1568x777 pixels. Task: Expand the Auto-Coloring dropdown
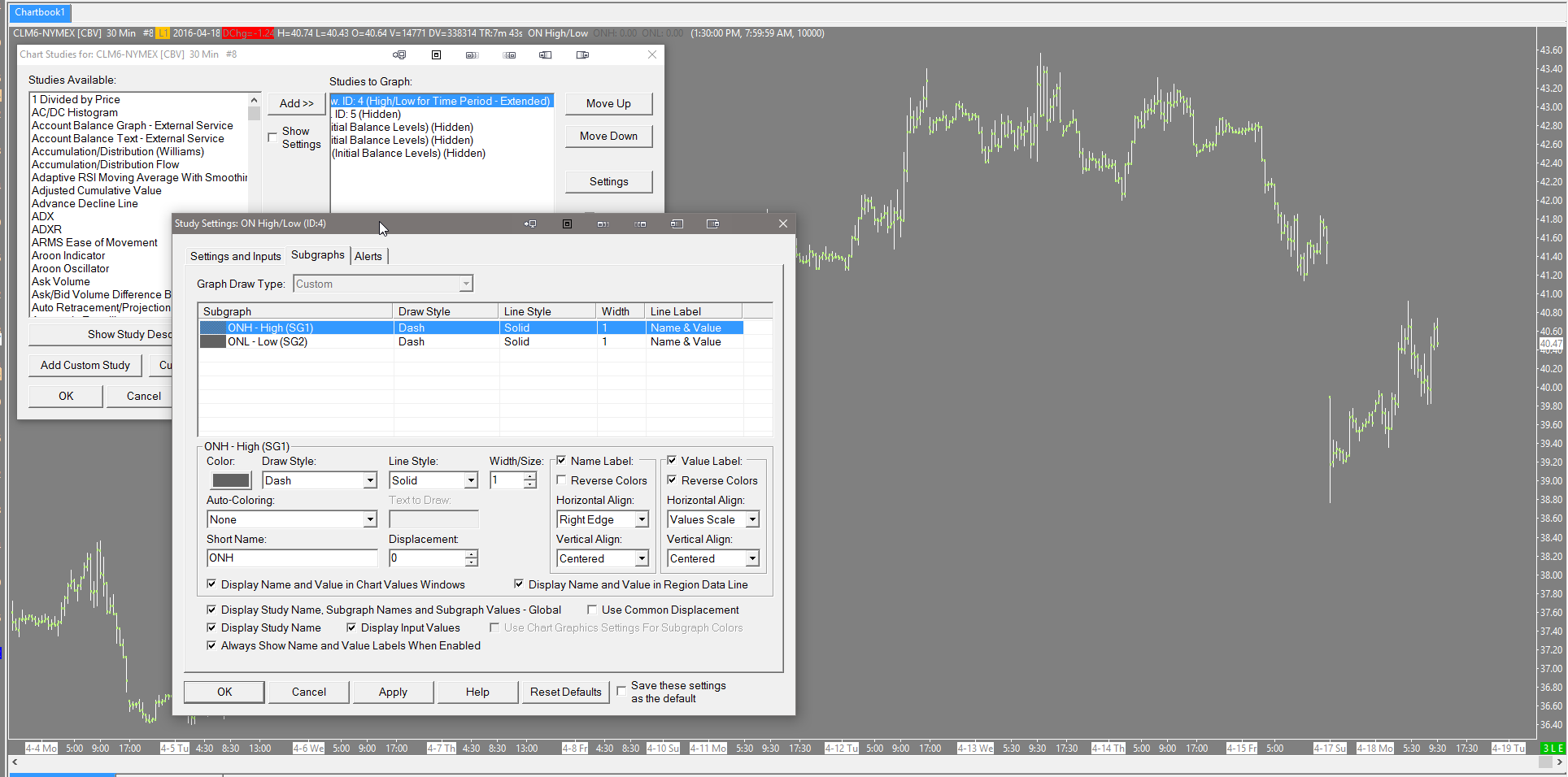(x=370, y=519)
